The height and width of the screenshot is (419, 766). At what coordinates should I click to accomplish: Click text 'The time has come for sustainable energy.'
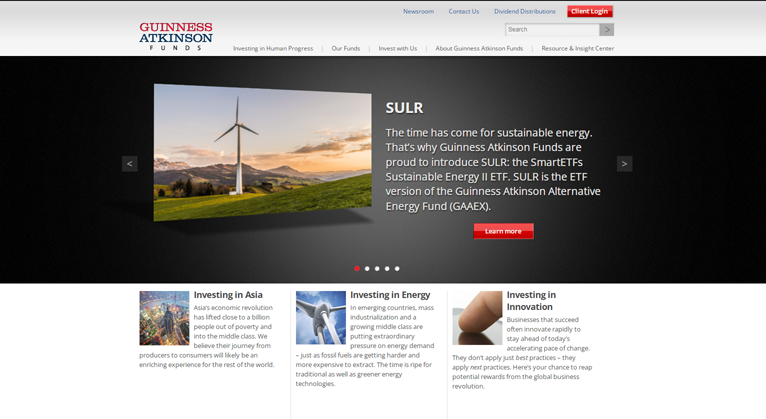pyautogui.click(x=489, y=133)
